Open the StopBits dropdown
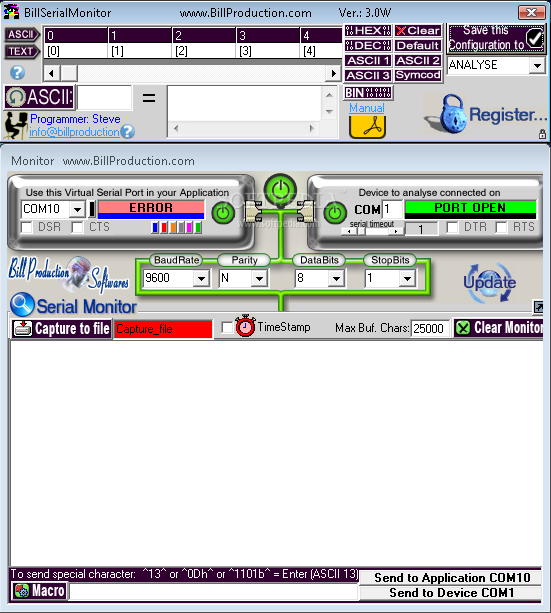Image resolution: width=551 pixels, height=613 pixels. 407,279
